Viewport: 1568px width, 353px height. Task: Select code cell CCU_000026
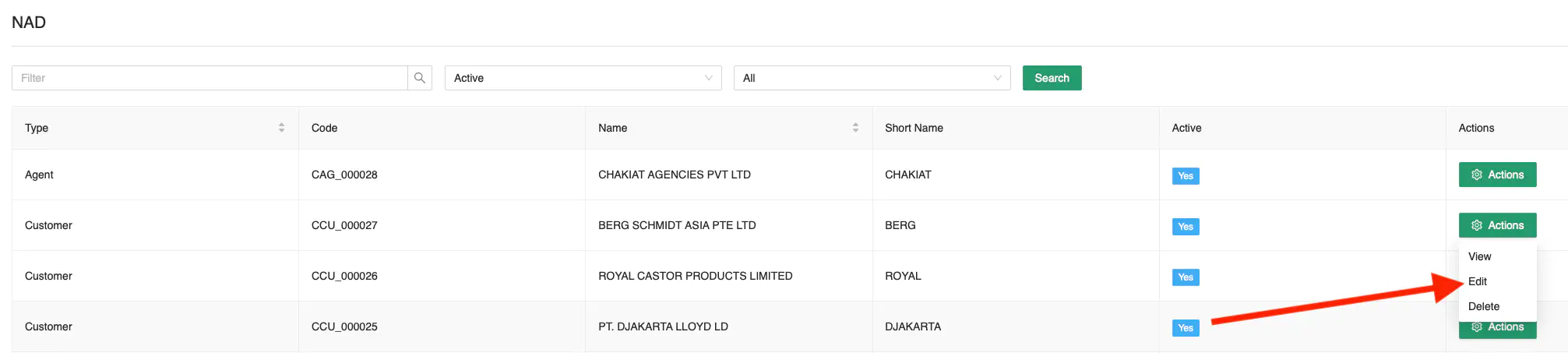[x=344, y=276]
